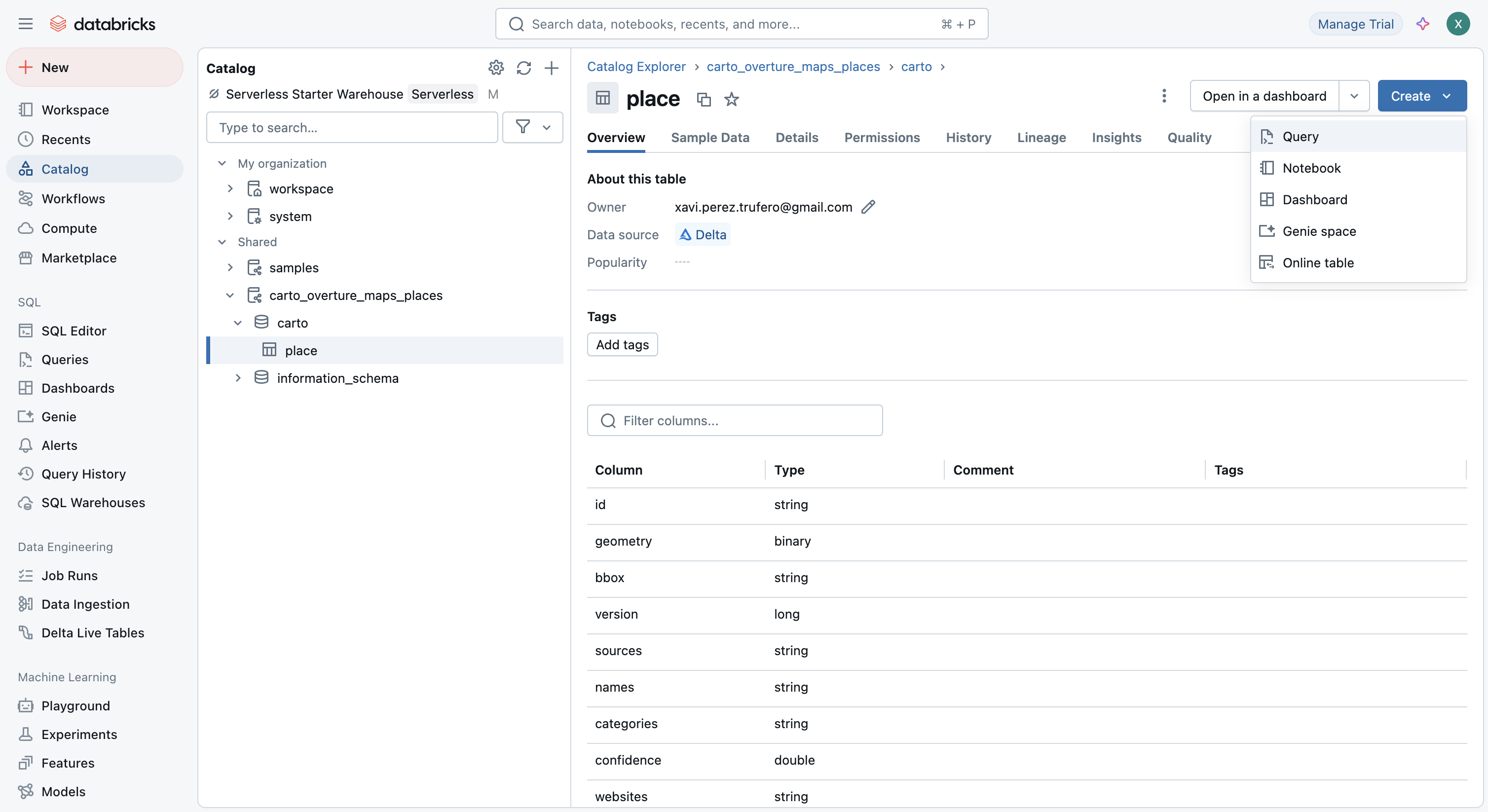Open SQL Editor
This screenshot has width=1488, height=812.
(95, 331)
